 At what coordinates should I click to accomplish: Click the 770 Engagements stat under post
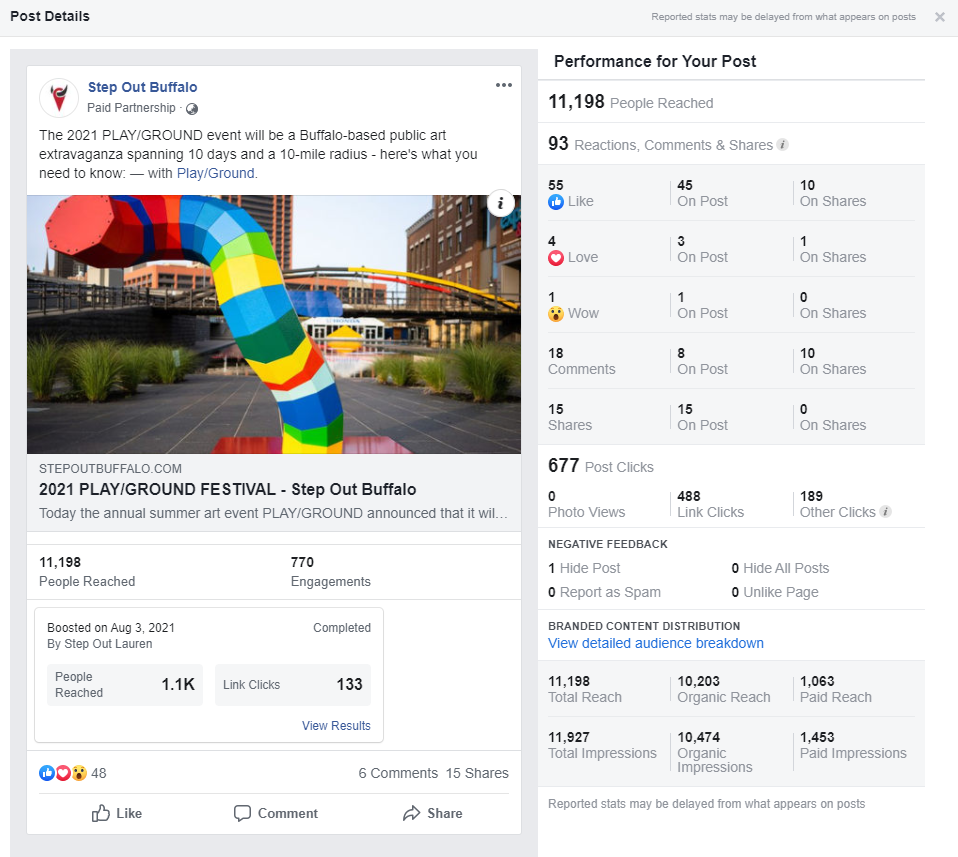click(331, 572)
